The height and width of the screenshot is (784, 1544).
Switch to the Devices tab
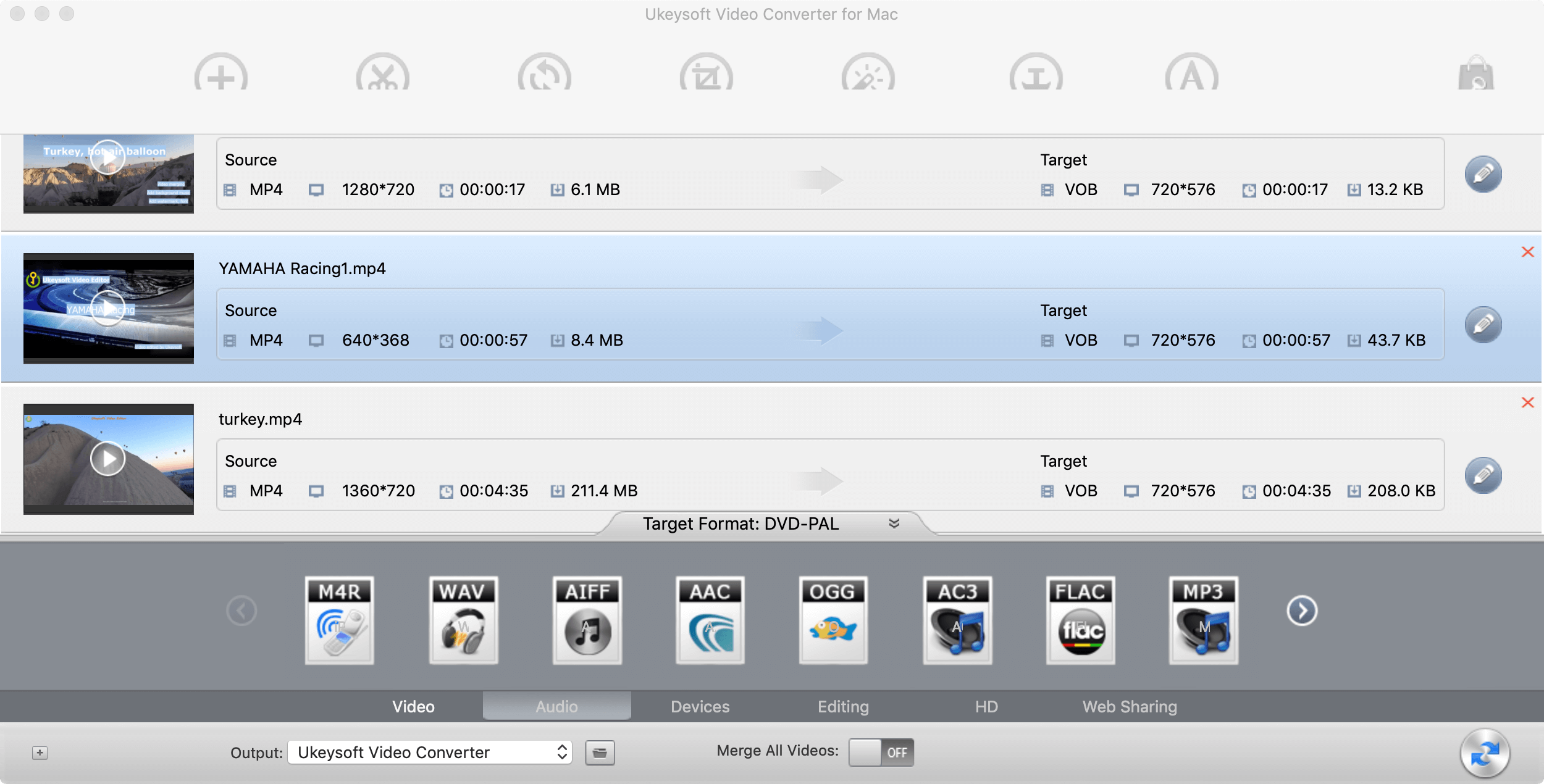pyautogui.click(x=700, y=706)
